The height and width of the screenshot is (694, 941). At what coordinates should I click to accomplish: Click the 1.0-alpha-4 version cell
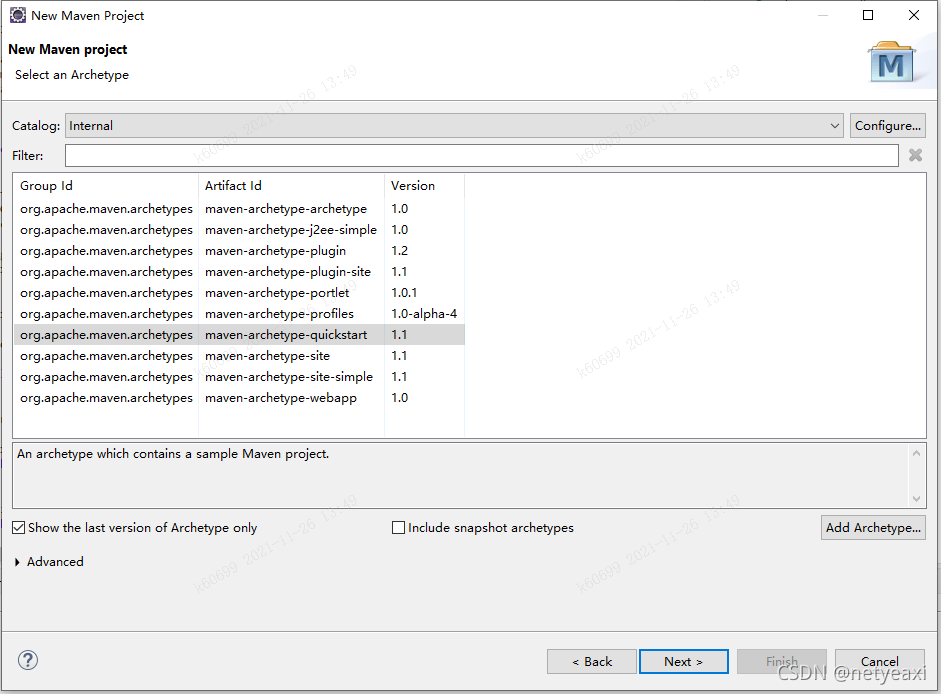click(x=424, y=314)
